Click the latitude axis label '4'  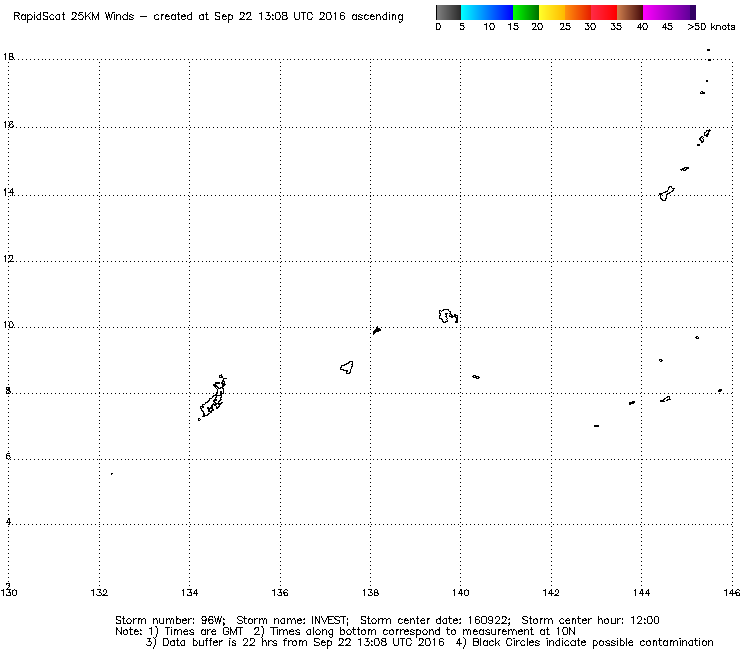[x=8, y=522]
